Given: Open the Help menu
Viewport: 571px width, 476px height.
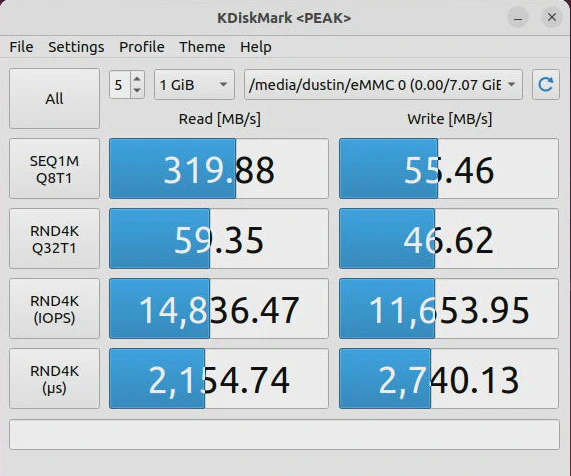Looking at the screenshot, I should pyautogui.click(x=256, y=47).
